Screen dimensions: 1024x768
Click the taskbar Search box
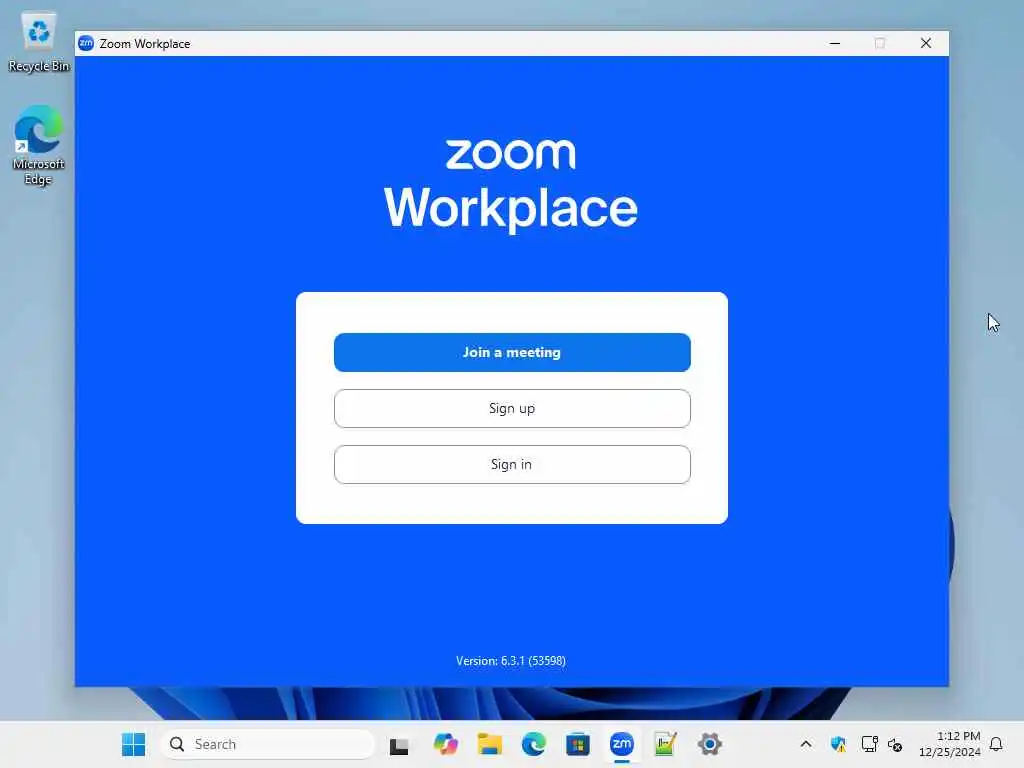pos(268,744)
